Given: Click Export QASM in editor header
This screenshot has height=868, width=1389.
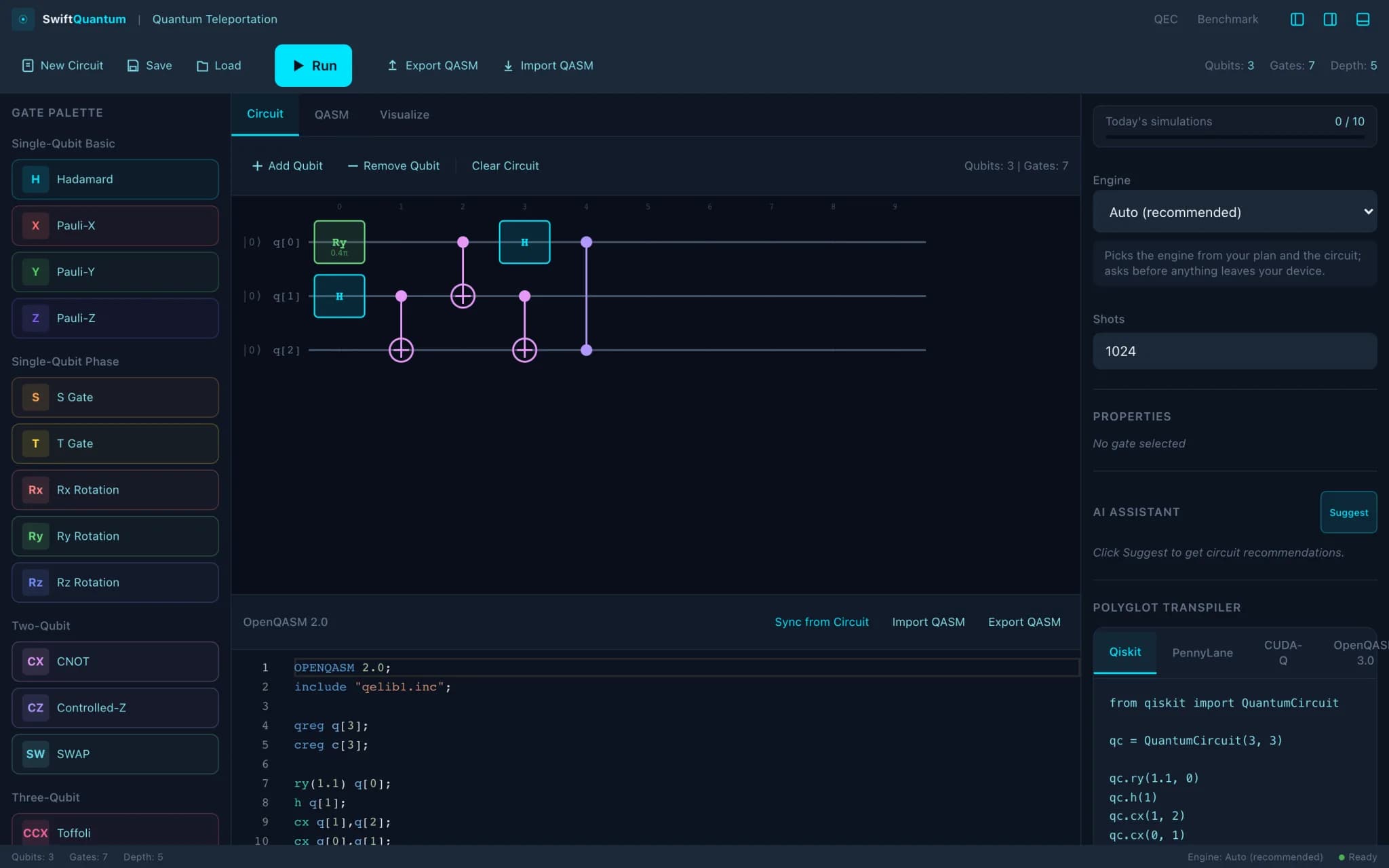Looking at the screenshot, I should point(1024,622).
